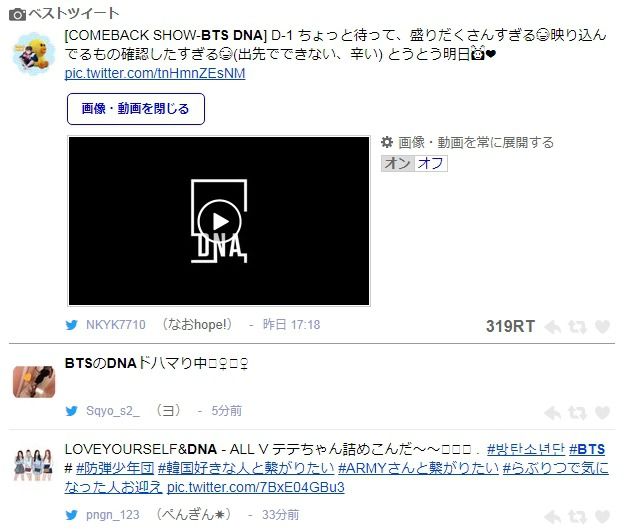Image resolution: width=625 pixels, height=529 pixels.
Task: Retweet the pngn_123 tweet
Action: coord(577,517)
